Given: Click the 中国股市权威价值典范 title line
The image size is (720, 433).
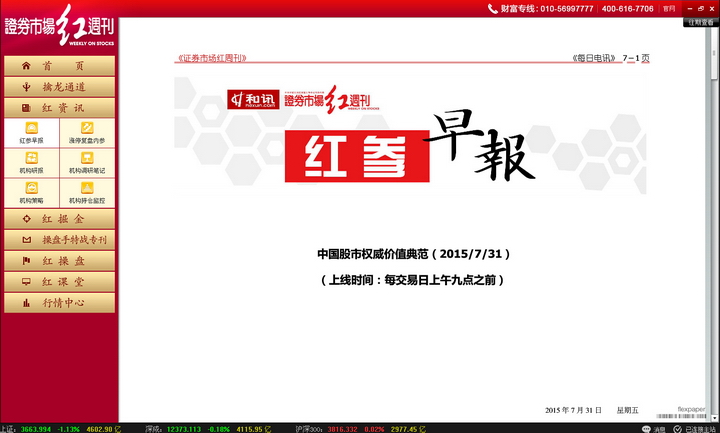Looking at the screenshot, I should [413, 254].
